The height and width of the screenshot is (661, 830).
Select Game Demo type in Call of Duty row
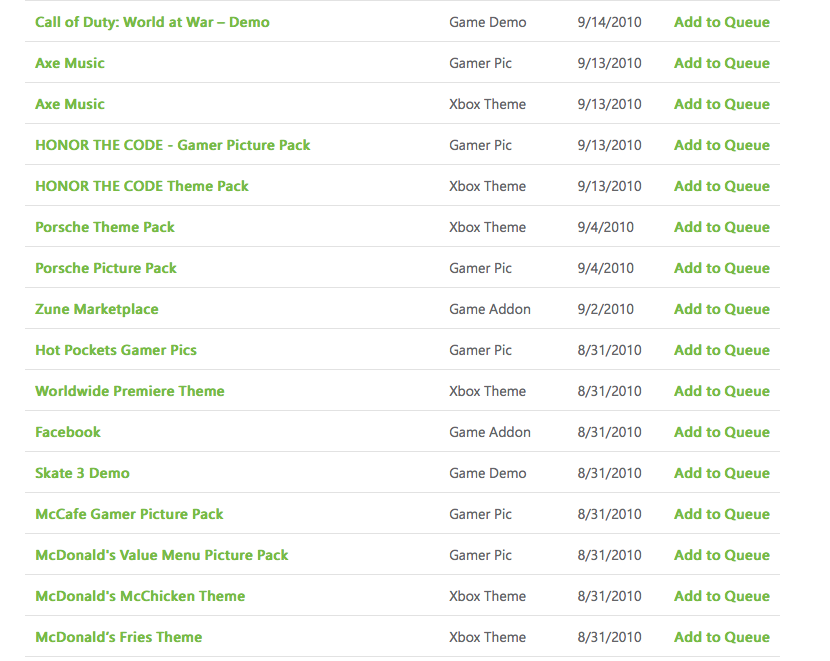click(488, 22)
